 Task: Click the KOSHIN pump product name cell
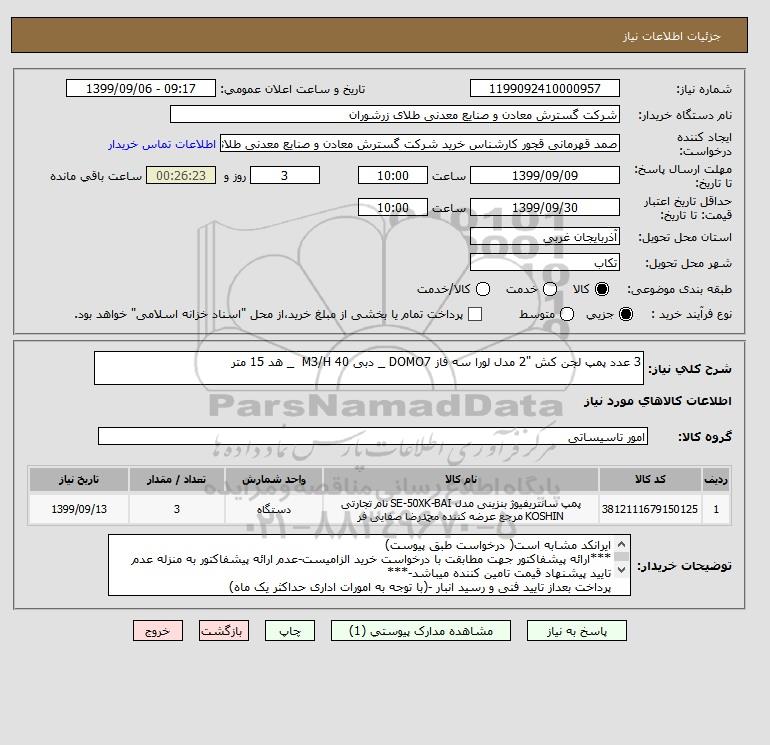pos(461,510)
